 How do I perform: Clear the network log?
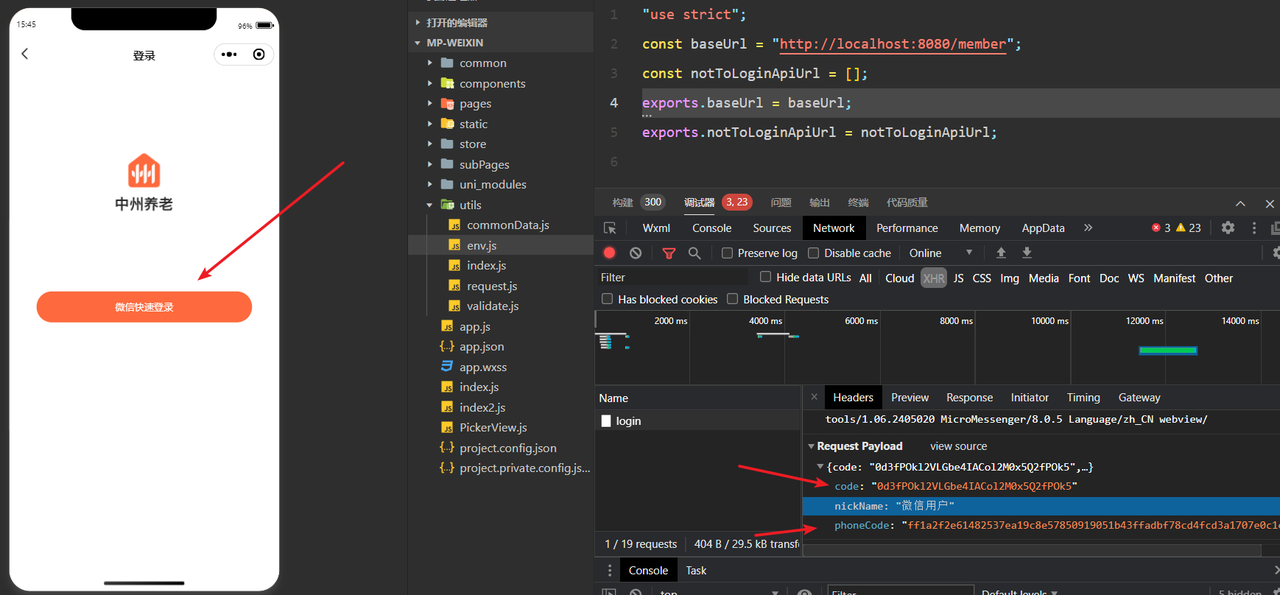point(636,253)
